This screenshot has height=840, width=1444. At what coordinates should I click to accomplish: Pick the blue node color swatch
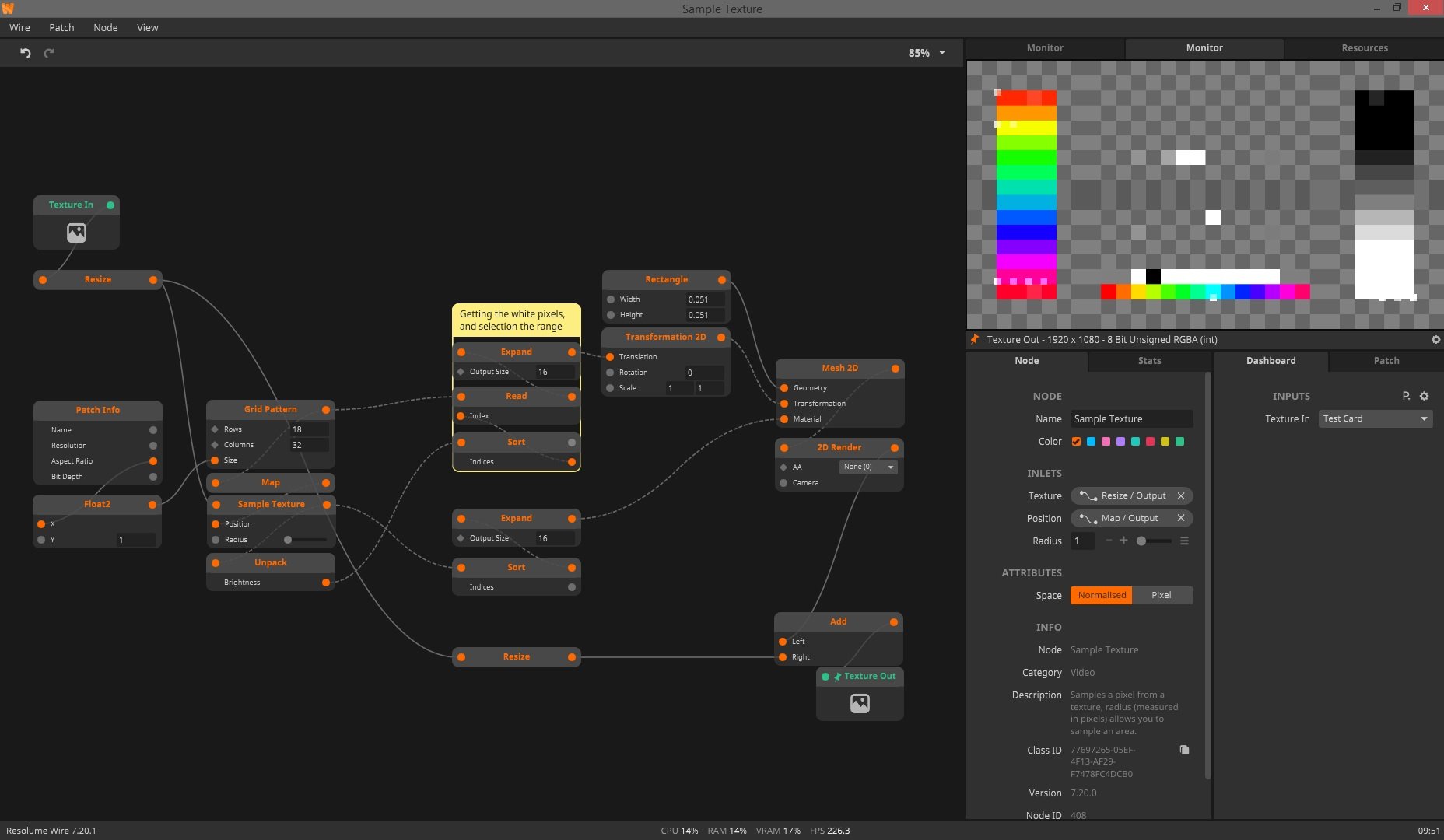coord(1091,442)
